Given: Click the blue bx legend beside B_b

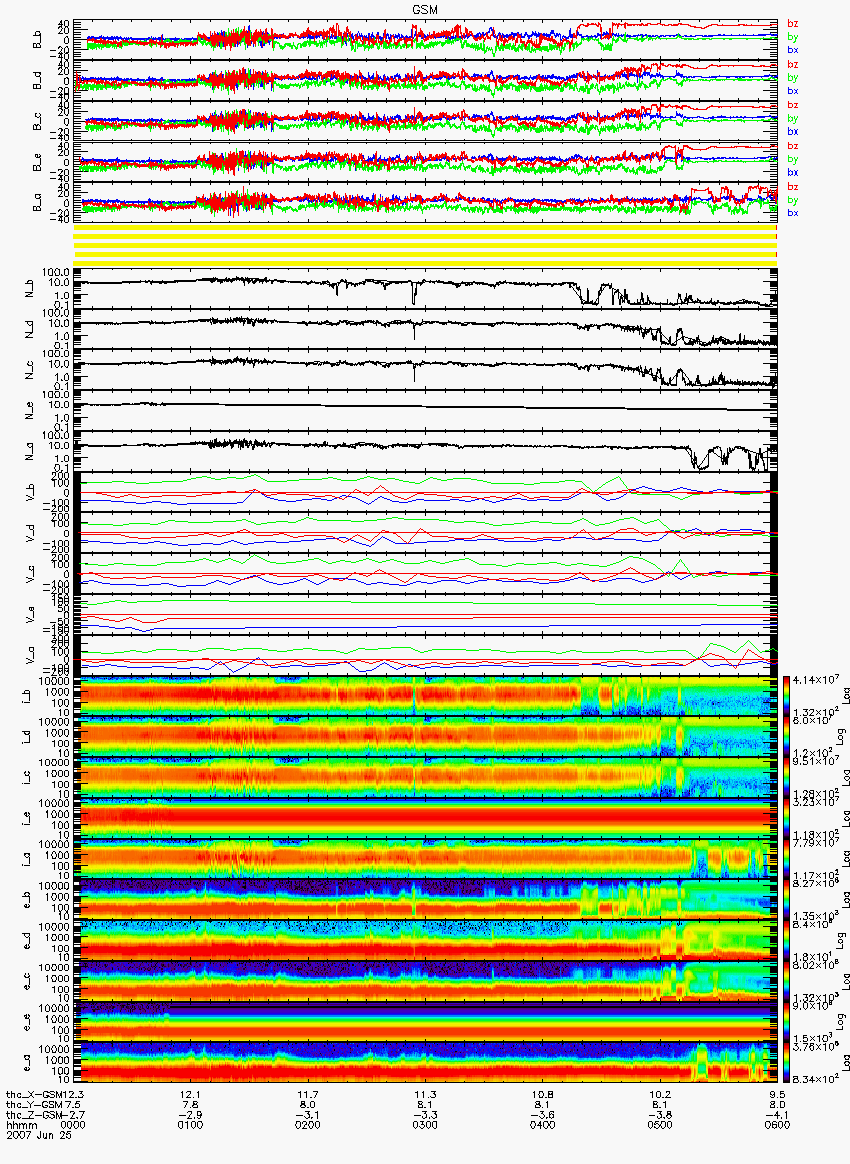Looking at the screenshot, I should pos(792,50).
